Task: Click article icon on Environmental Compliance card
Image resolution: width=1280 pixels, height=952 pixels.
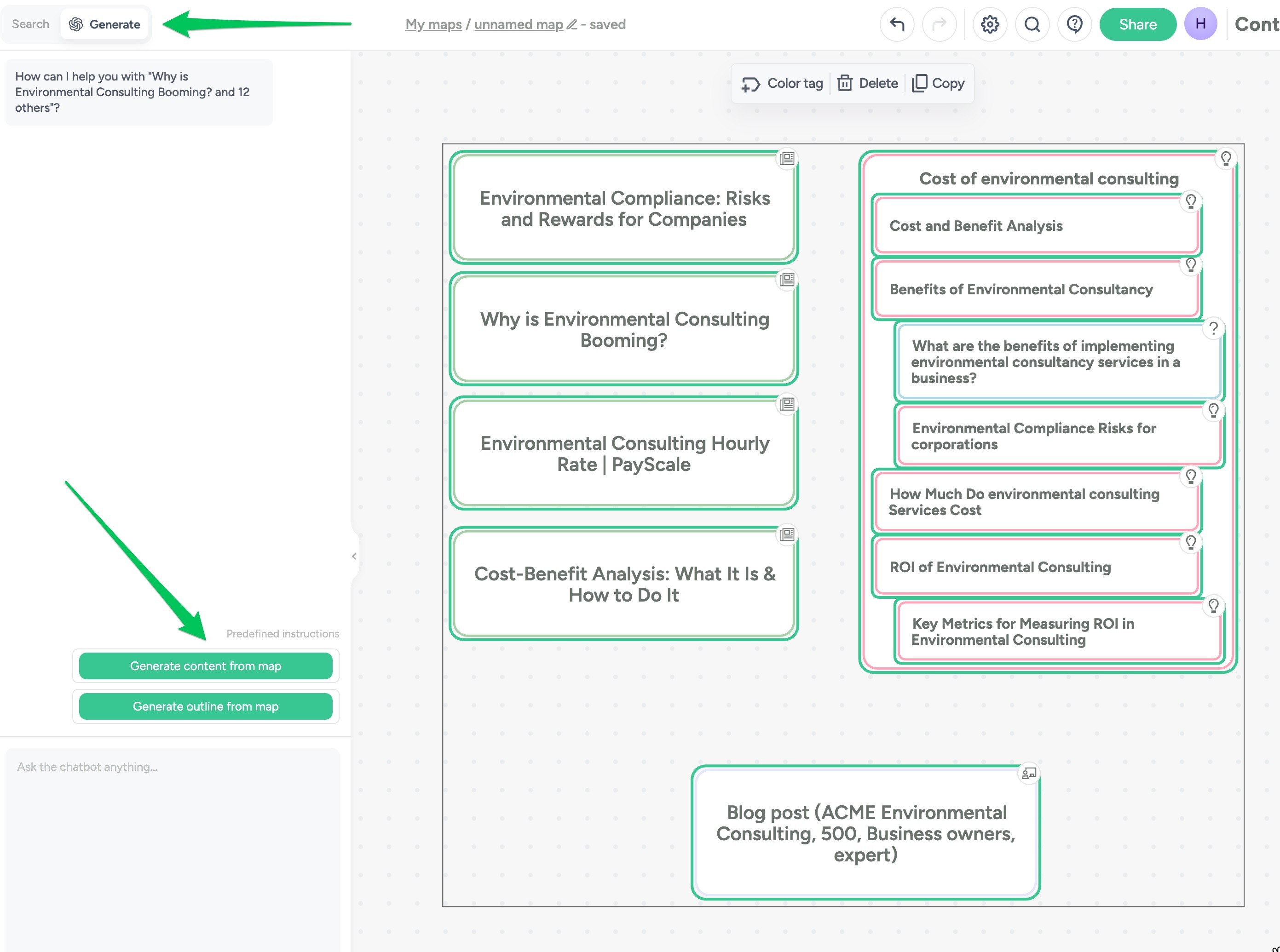Action: [787, 159]
